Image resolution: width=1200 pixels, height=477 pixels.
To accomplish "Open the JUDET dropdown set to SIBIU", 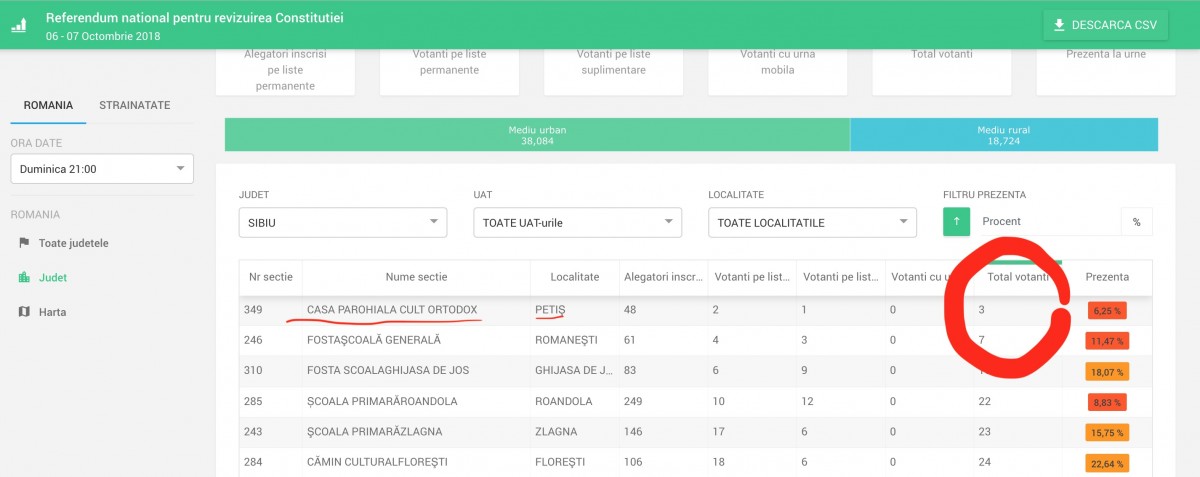I will pos(343,222).
